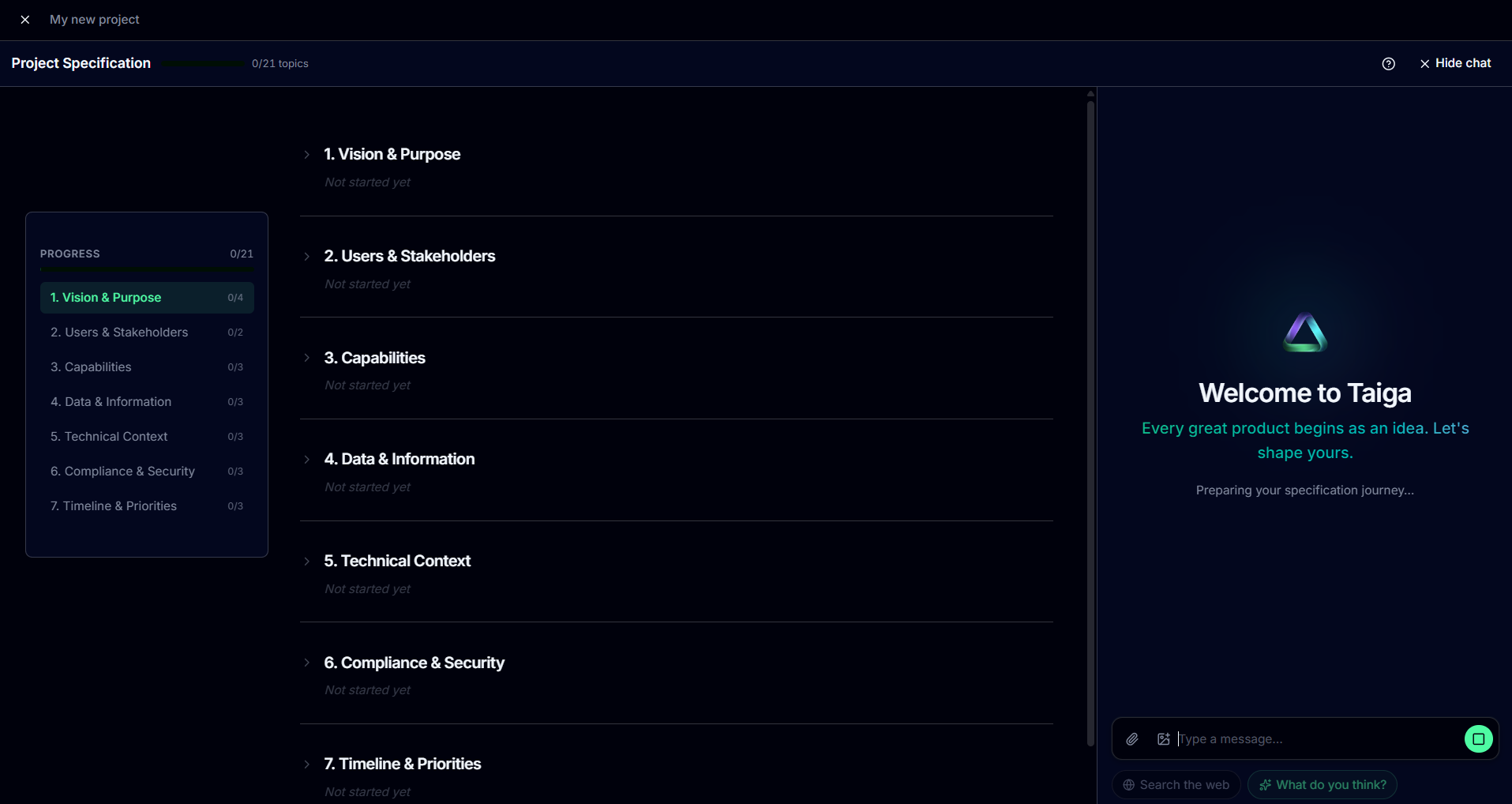The width and height of the screenshot is (1512, 804).
Task: Expand the Technical Context section chevron
Action: coord(307,562)
